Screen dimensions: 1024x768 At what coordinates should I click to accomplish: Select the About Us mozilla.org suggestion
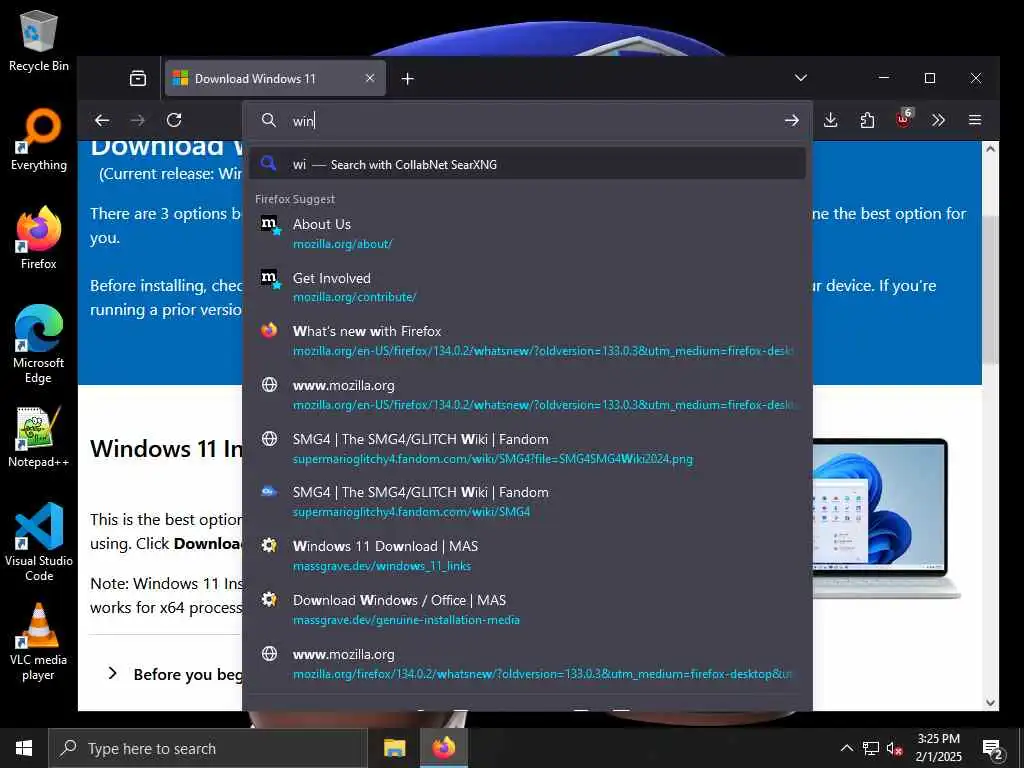(527, 233)
